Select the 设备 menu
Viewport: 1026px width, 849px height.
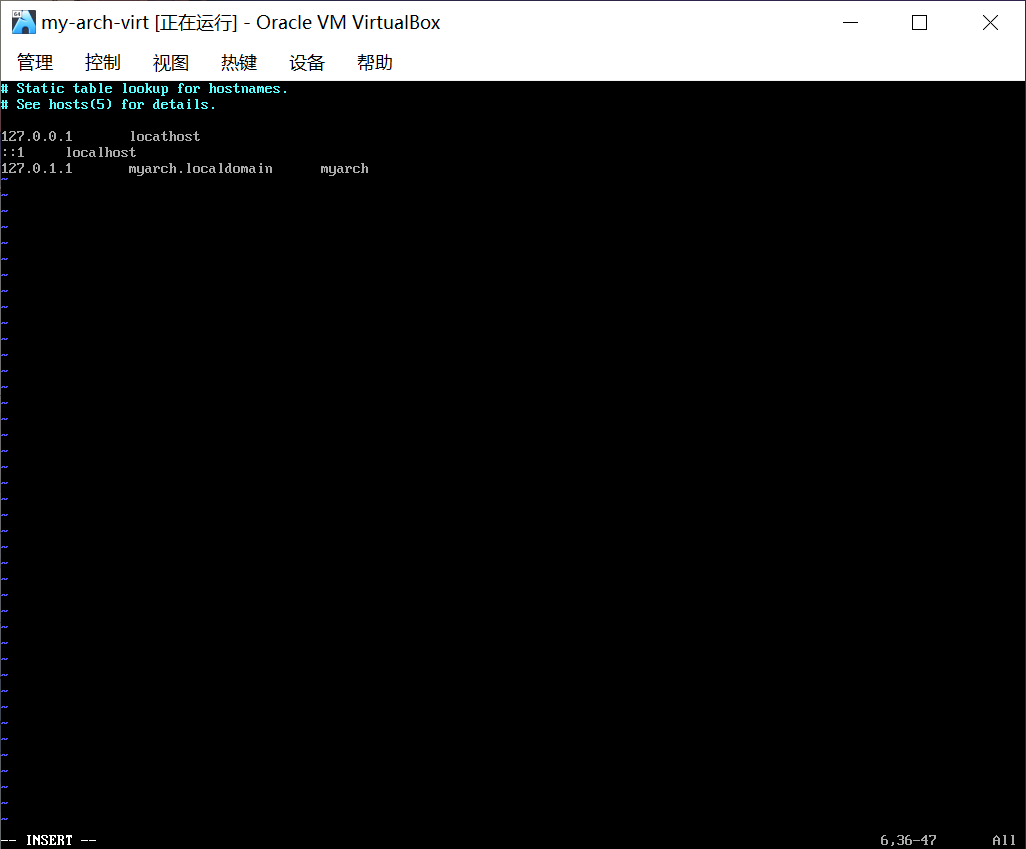[x=307, y=63]
